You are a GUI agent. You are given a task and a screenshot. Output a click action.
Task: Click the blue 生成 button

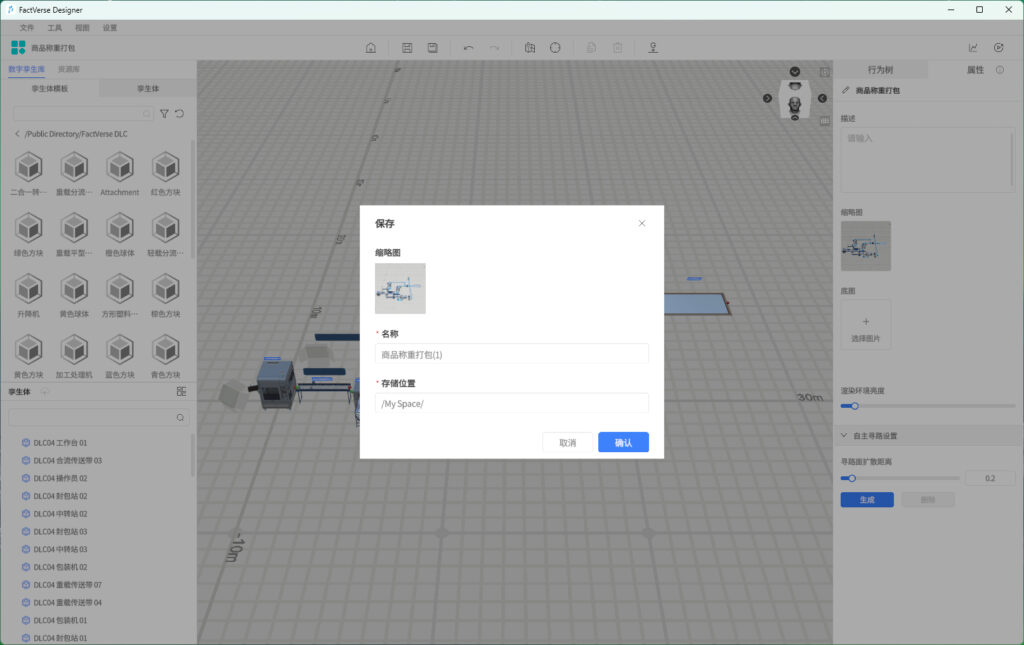867,499
